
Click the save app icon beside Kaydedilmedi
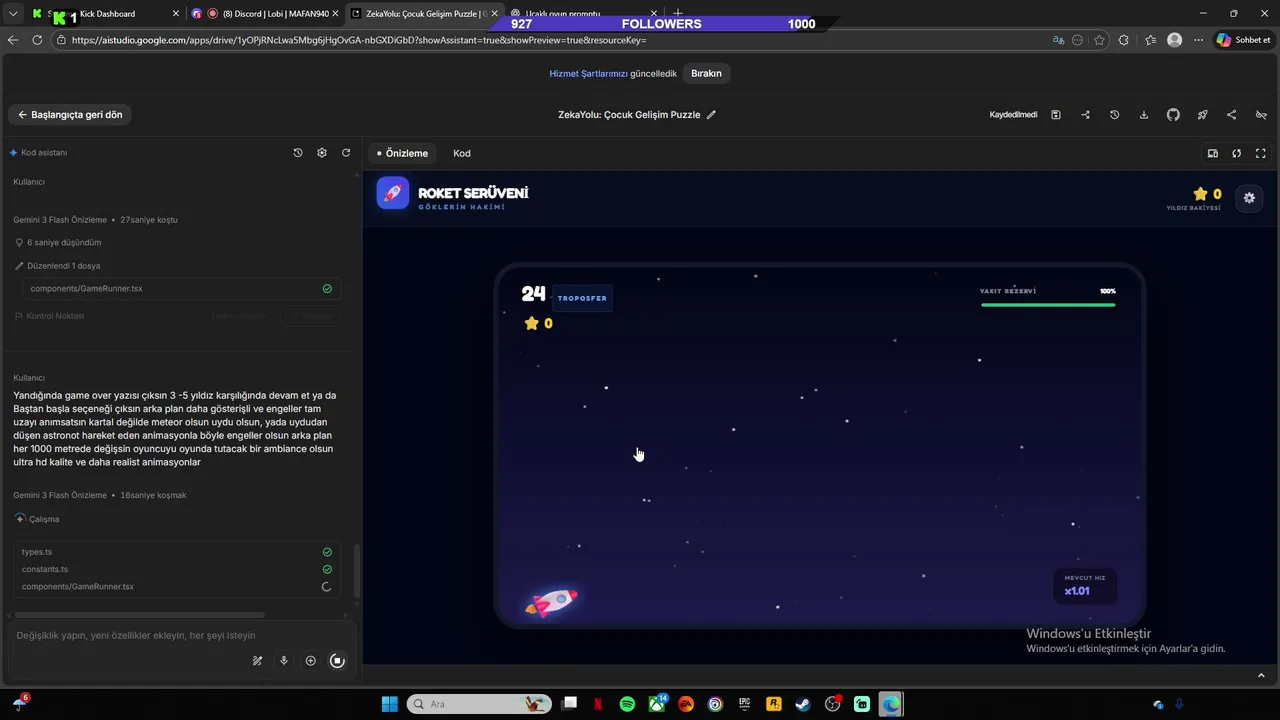(1056, 115)
